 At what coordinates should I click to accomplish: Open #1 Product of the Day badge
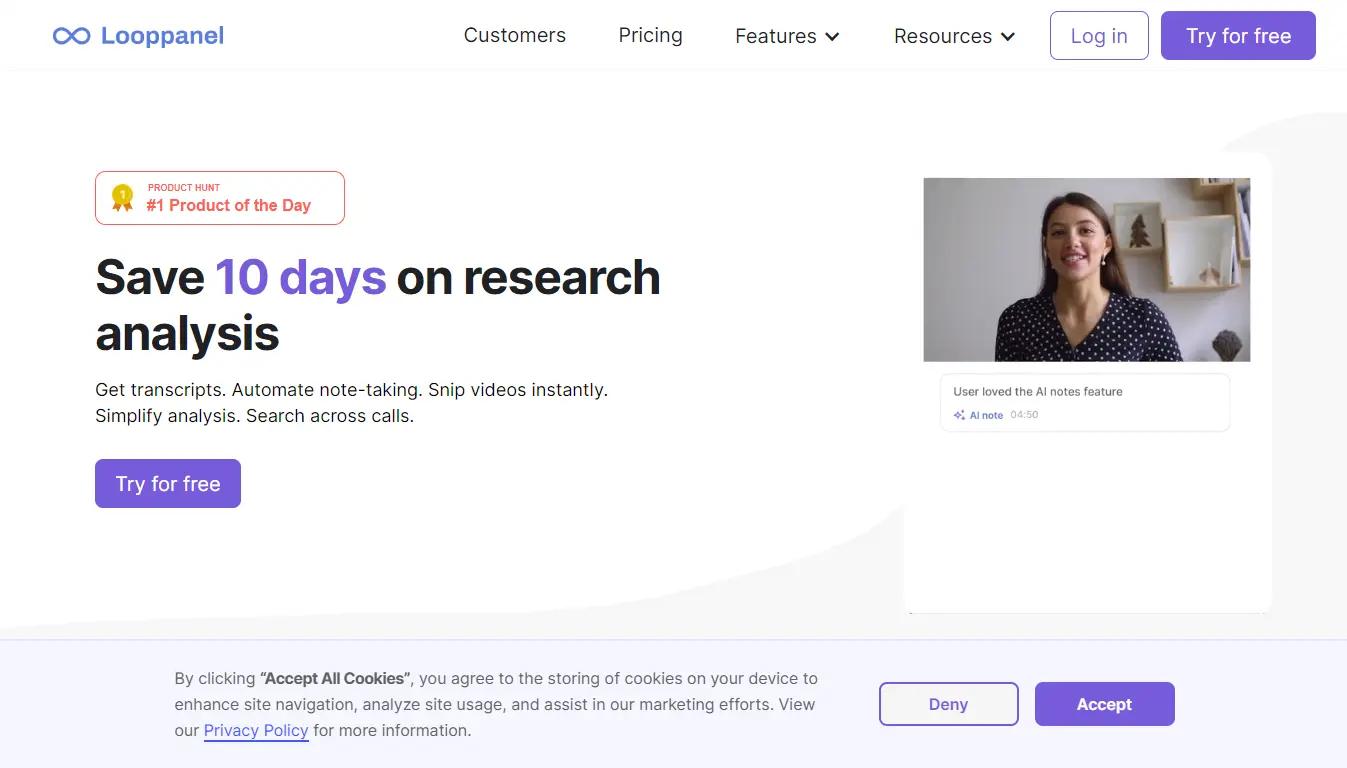point(220,198)
